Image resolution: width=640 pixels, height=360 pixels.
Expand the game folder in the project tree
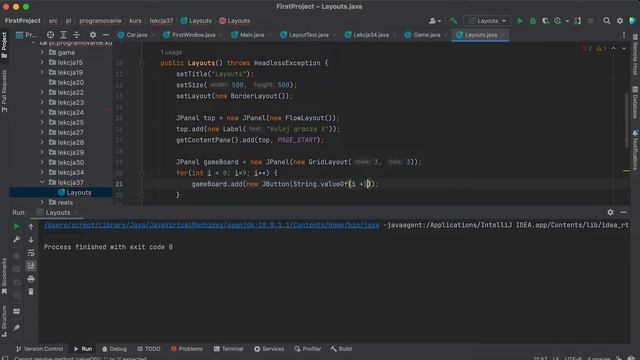[42, 52]
